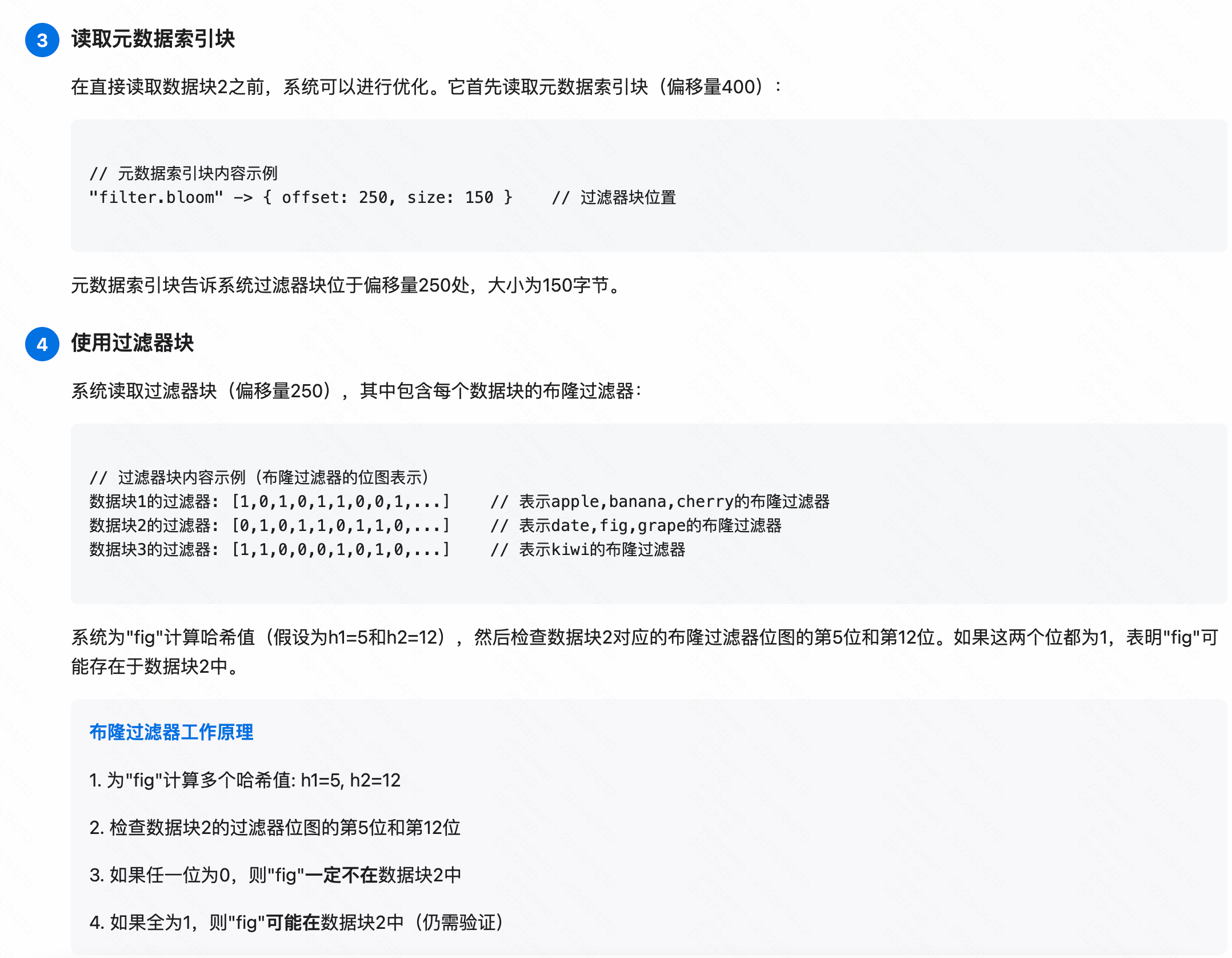Click the blue 布隆过滤器工作原理 title

coord(171,732)
